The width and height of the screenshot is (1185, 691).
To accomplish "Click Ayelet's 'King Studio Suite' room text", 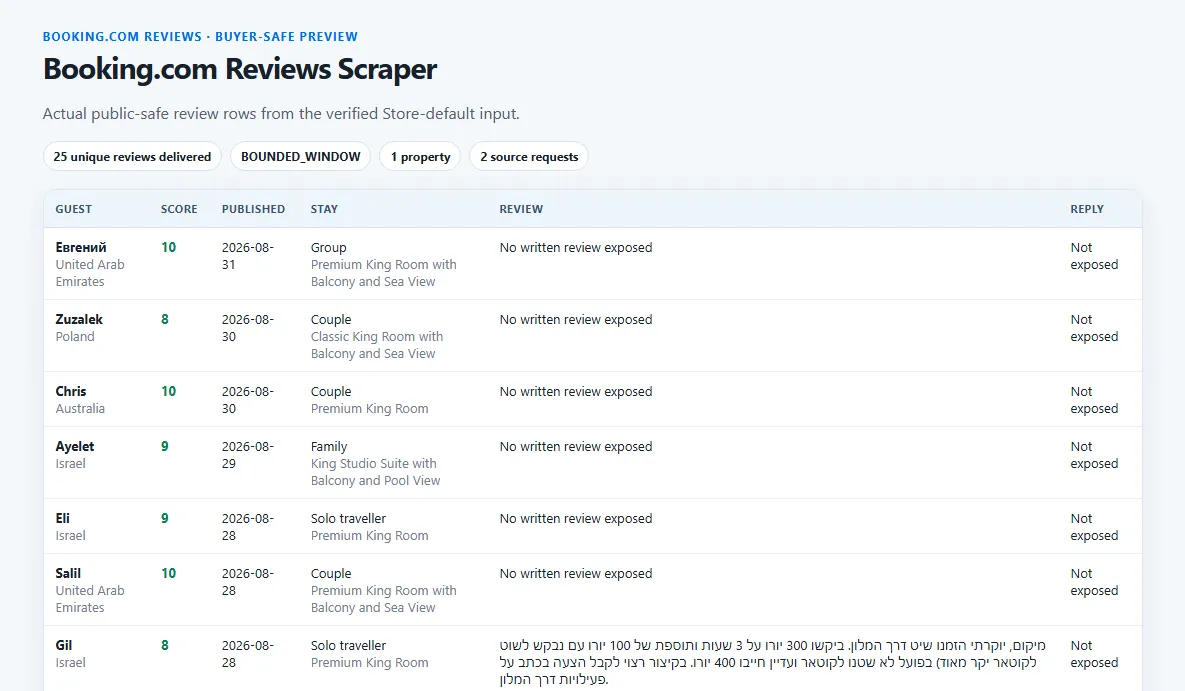I will (375, 472).
